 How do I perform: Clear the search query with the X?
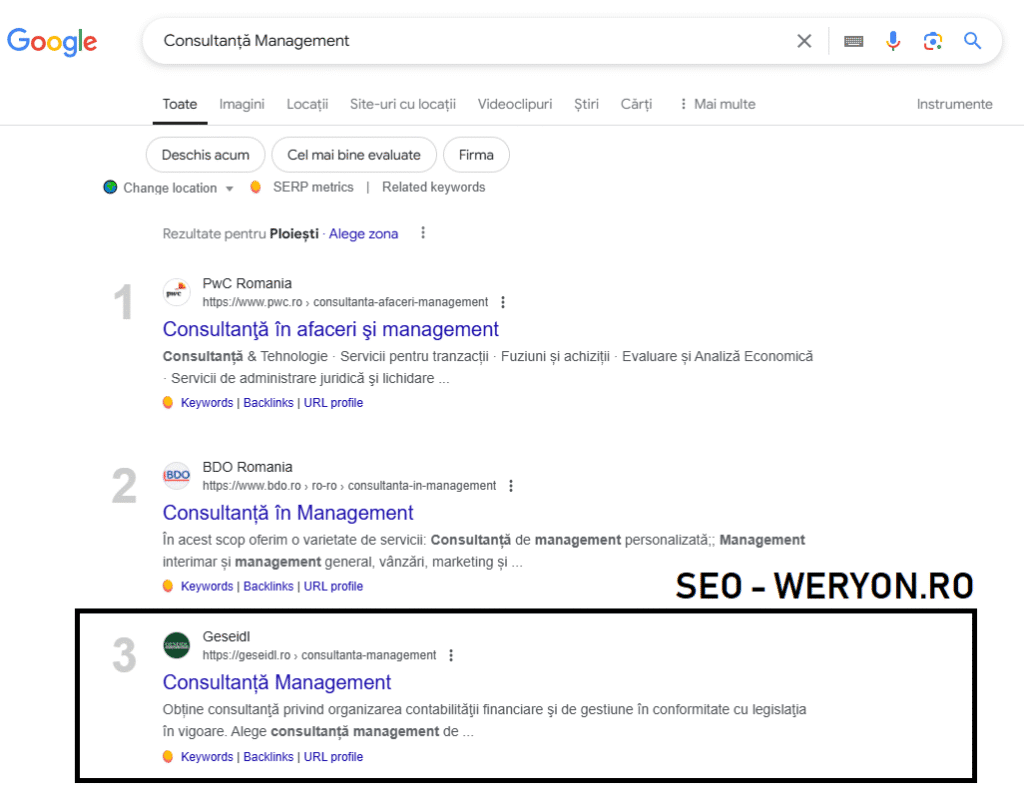[x=804, y=41]
